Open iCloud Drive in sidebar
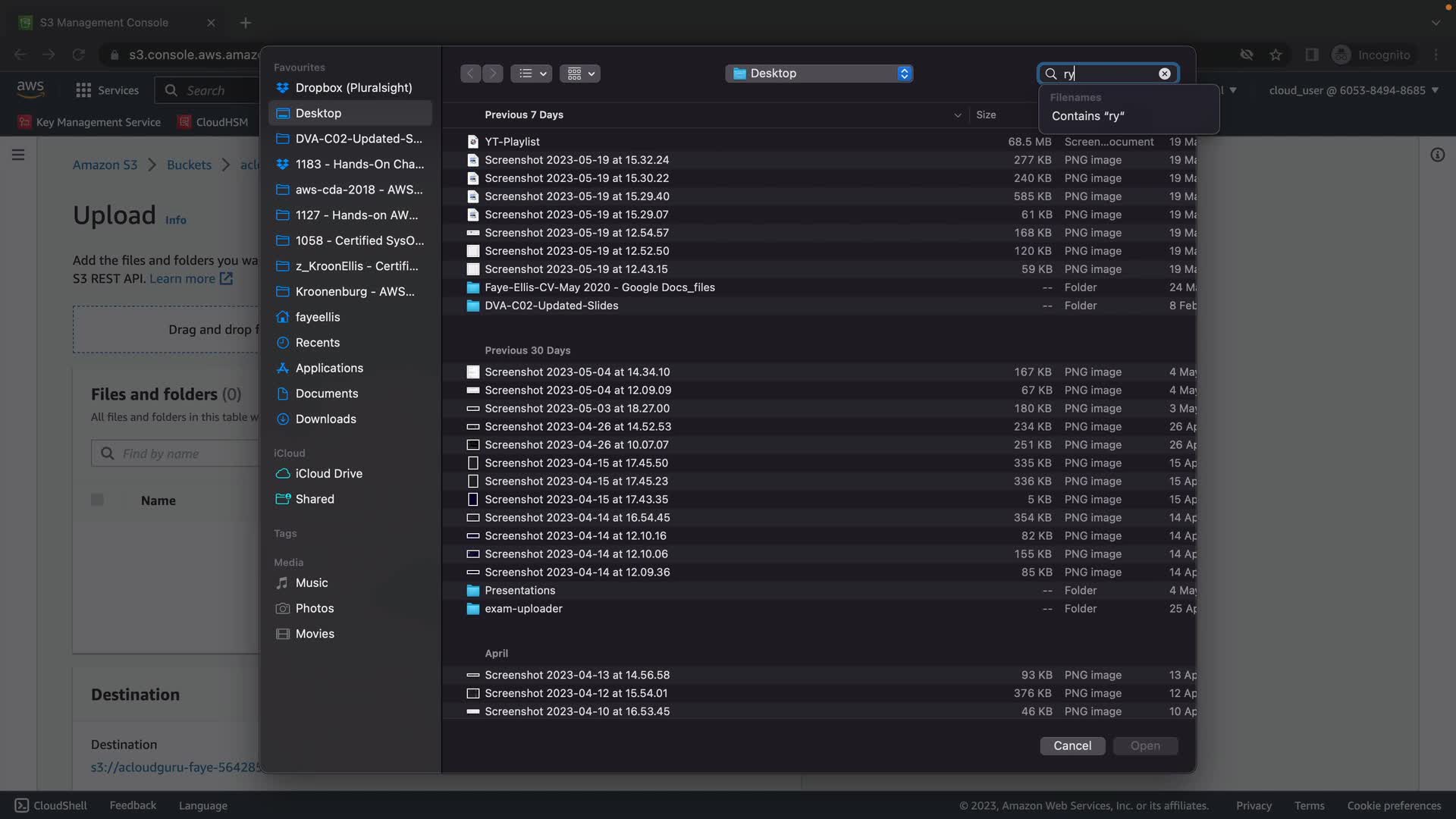This screenshot has width=1456, height=819. click(x=328, y=473)
